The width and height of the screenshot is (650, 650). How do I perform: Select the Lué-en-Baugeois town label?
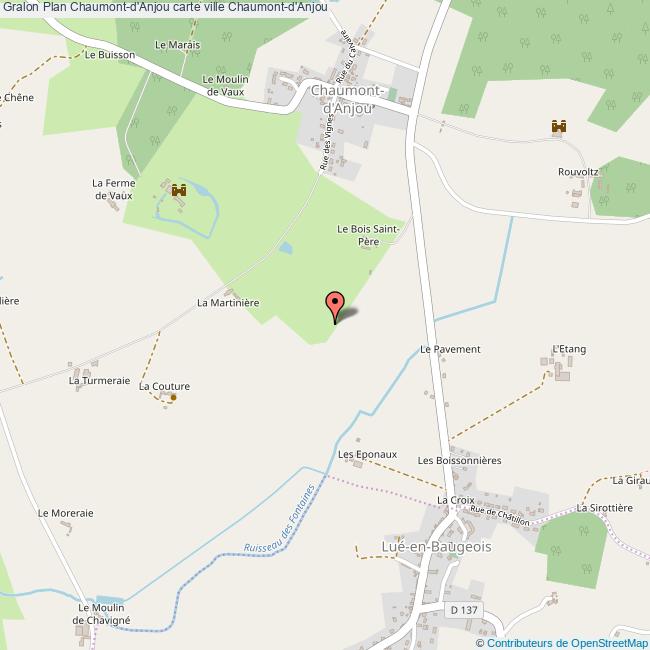[x=436, y=546]
